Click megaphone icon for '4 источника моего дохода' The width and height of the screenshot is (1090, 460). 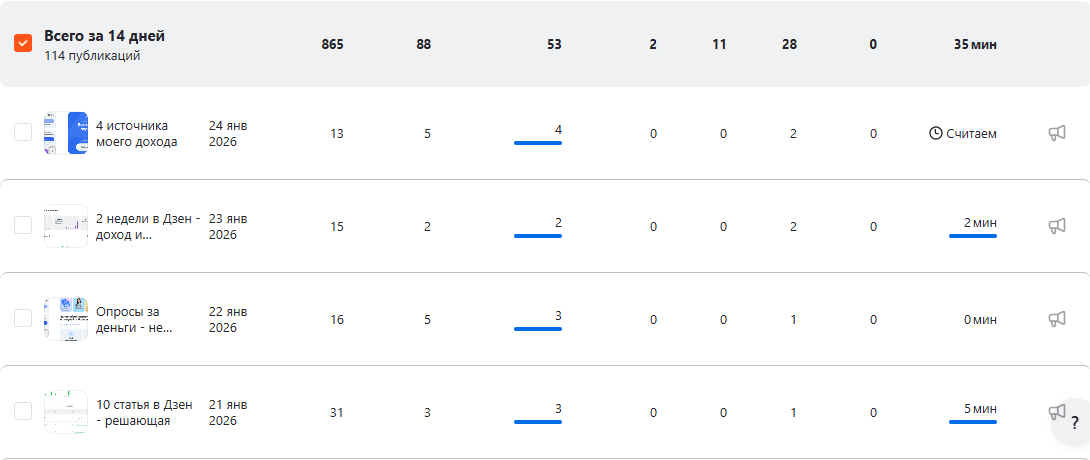(x=1056, y=133)
